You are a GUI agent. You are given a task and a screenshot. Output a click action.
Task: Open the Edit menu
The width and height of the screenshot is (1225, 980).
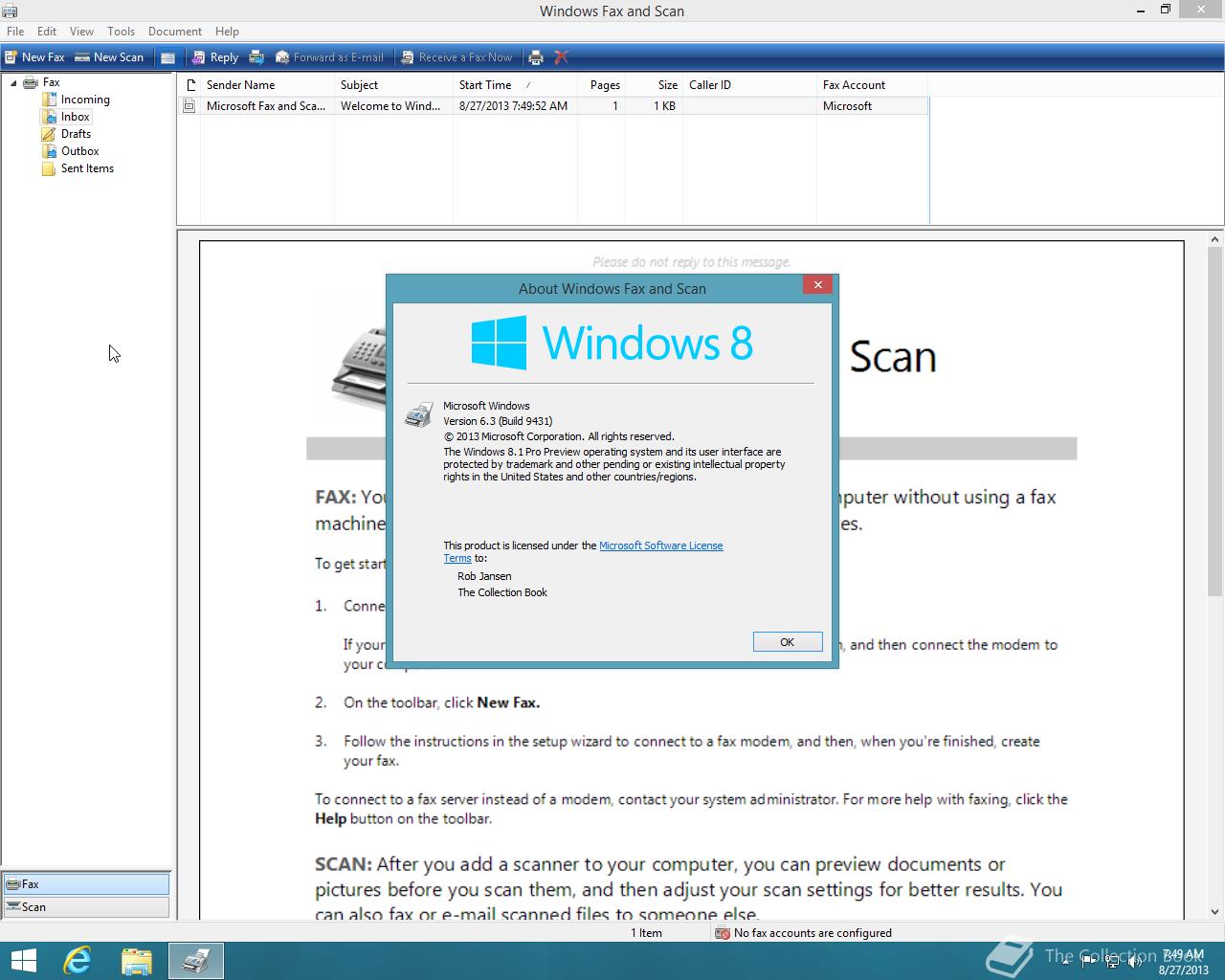tap(47, 32)
